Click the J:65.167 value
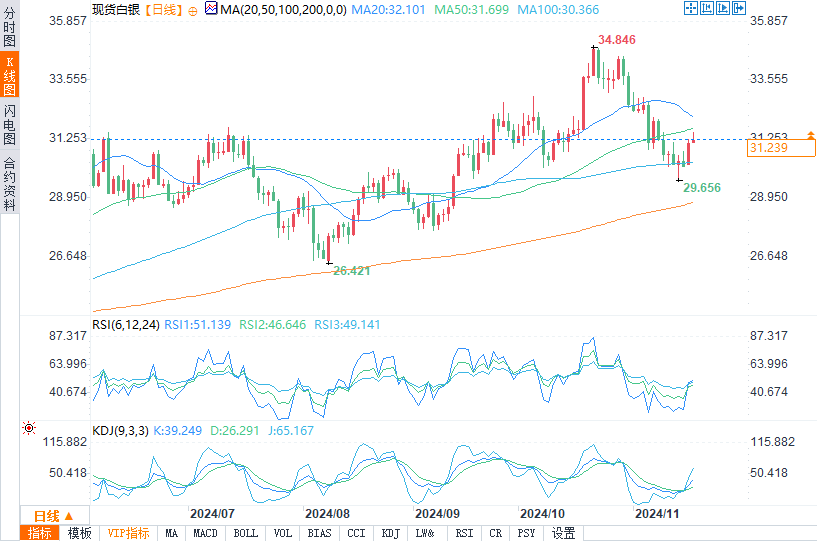The height and width of the screenshot is (541, 817). point(291,431)
